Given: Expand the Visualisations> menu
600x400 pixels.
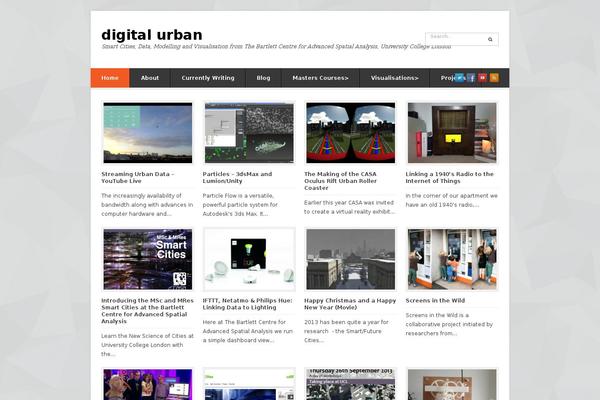Looking at the screenshot, I should coord(395,78).
